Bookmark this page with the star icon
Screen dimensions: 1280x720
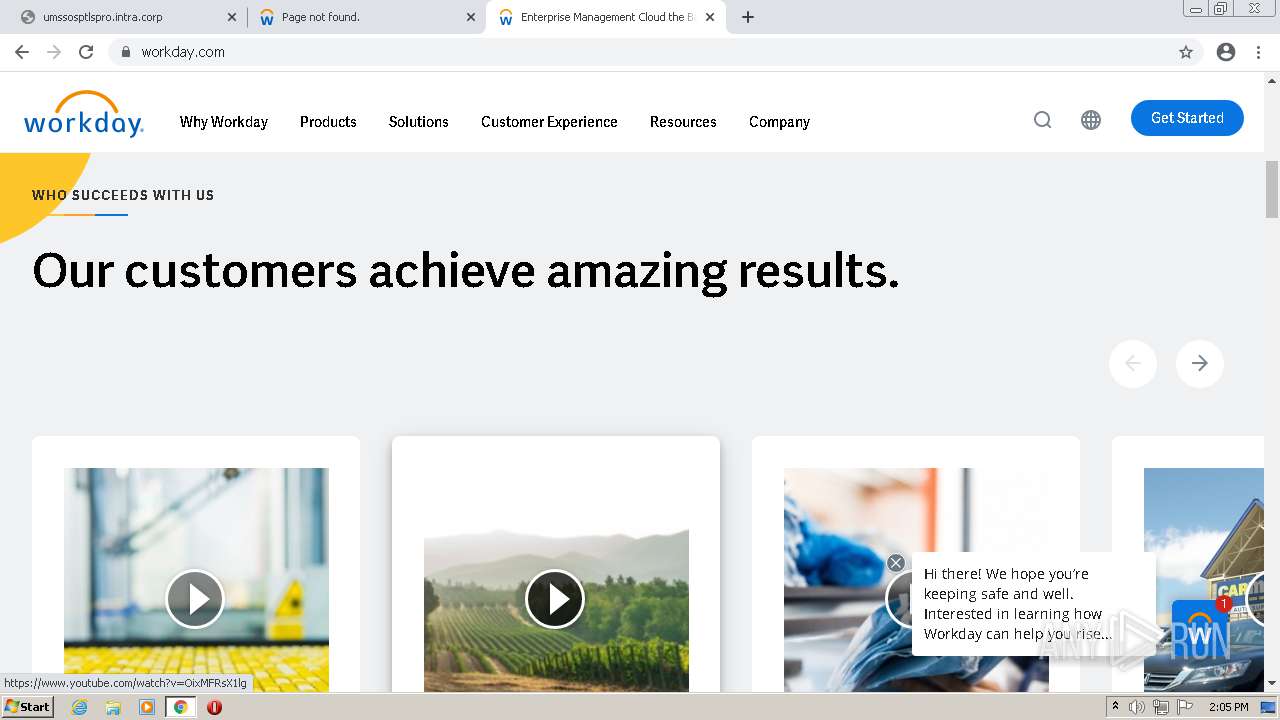(1186, 52)
